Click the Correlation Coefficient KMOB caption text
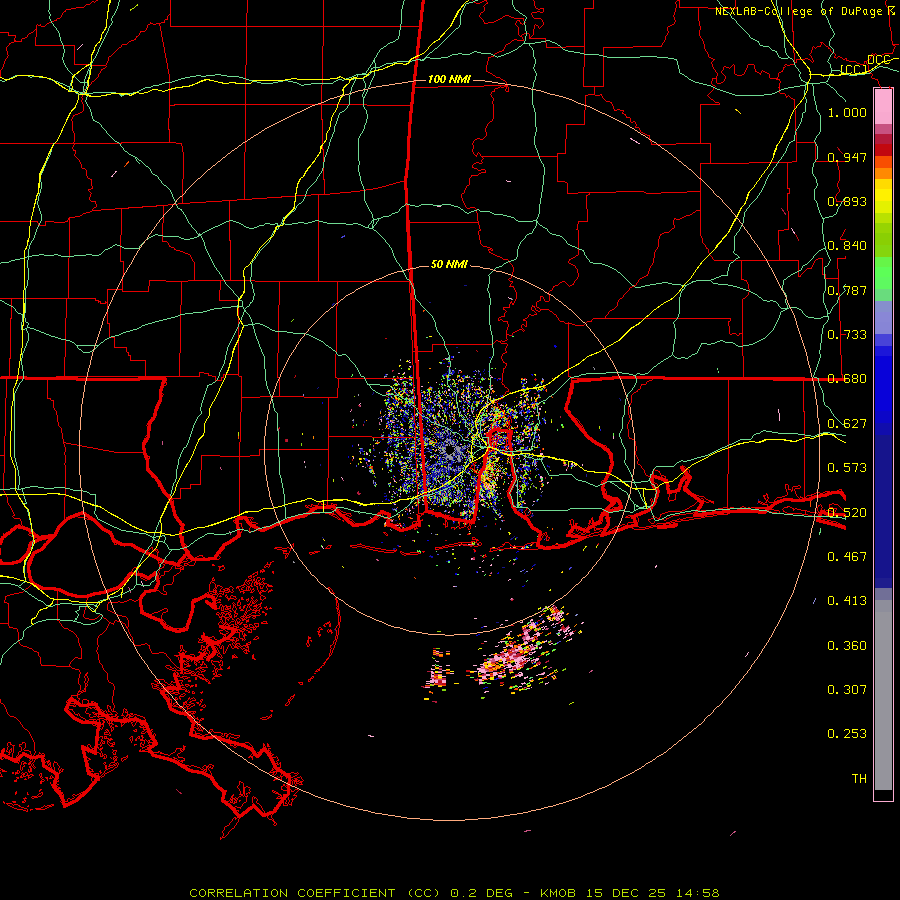900x900 pixels. pyautogui.click(x=454, y=893)
